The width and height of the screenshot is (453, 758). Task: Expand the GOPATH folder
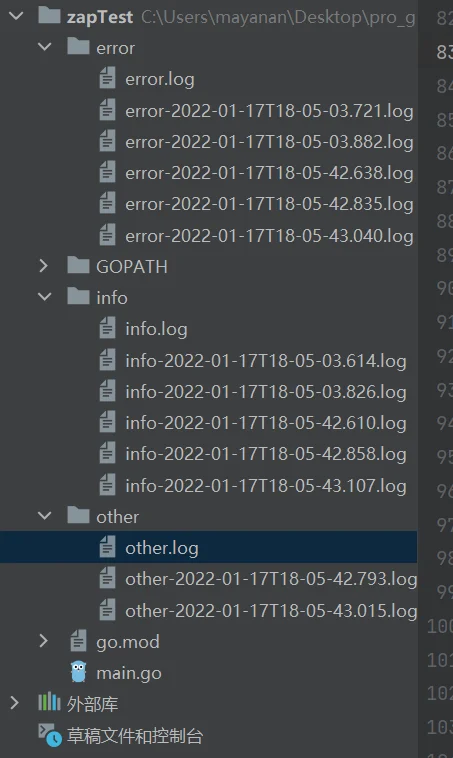[x=44, y=265]
